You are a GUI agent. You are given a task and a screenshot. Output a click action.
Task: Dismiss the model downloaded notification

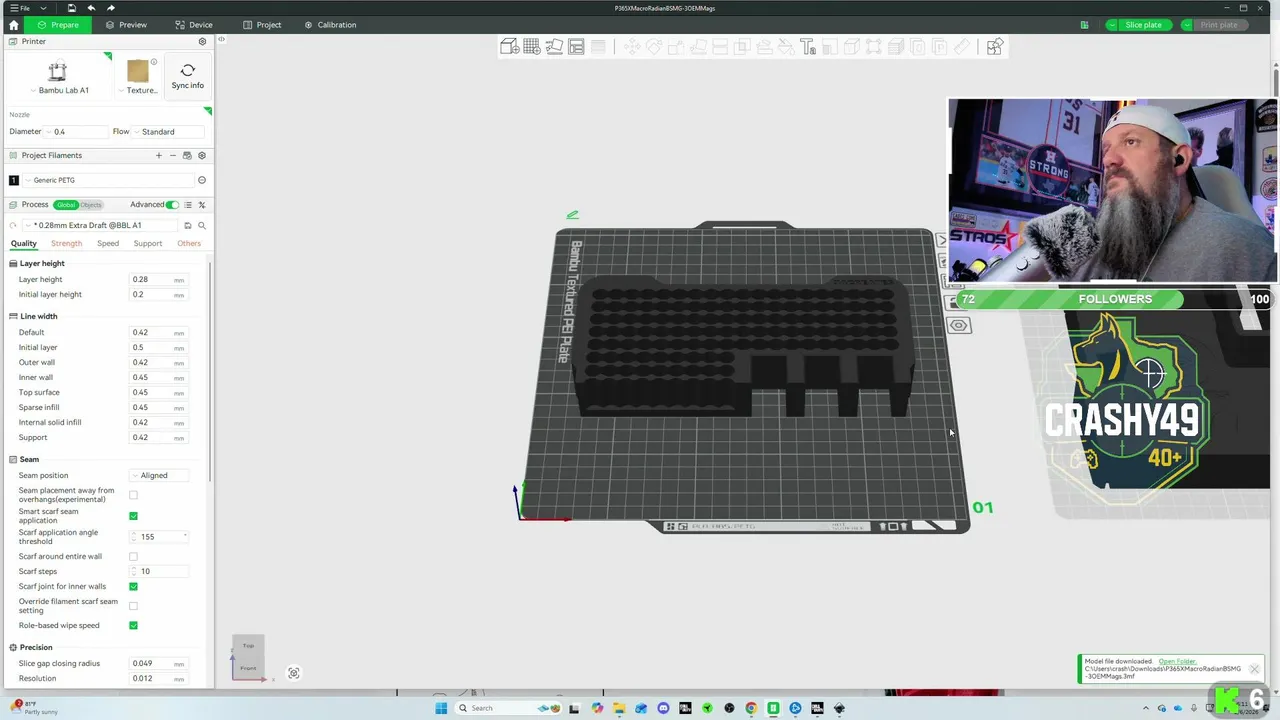point(1254,668)
